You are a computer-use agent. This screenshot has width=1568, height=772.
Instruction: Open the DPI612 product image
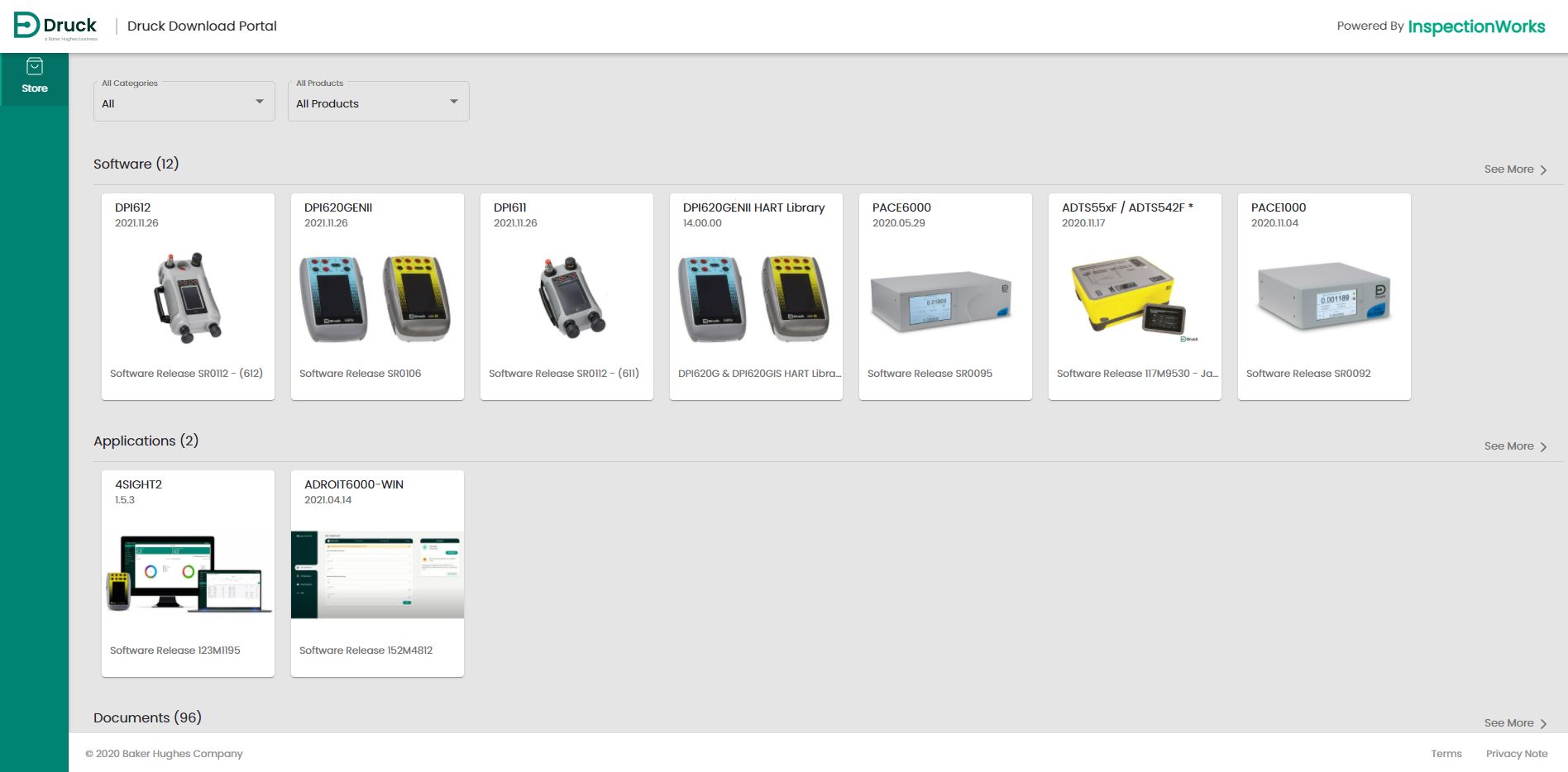click(x=189, y=298)
